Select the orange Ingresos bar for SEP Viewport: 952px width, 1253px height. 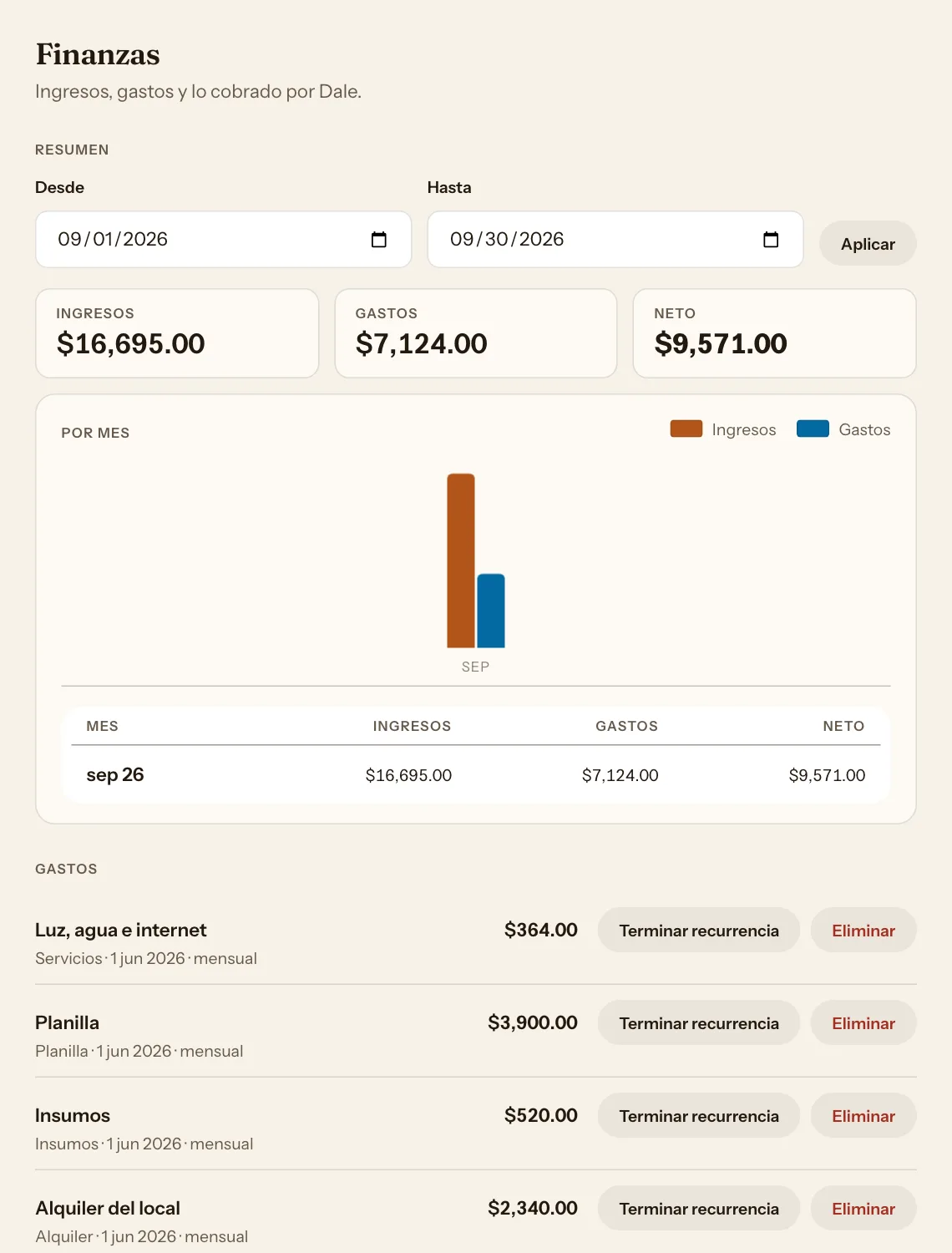pos(461,561)
